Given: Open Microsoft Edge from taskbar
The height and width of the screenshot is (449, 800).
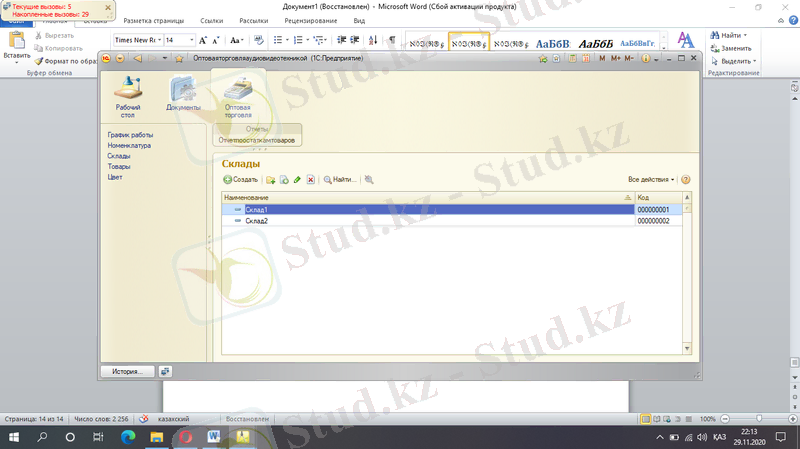Looking at the screenshot, I should [128, 437].
